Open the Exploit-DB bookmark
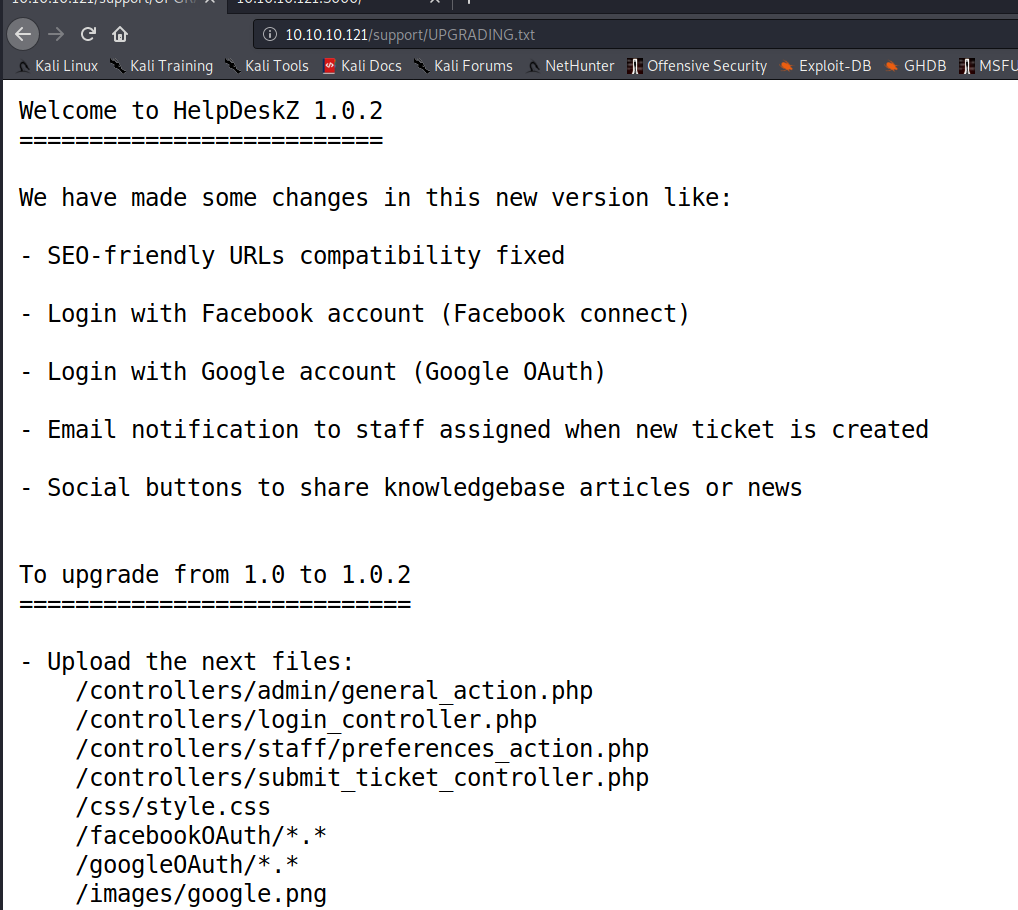 825,66
